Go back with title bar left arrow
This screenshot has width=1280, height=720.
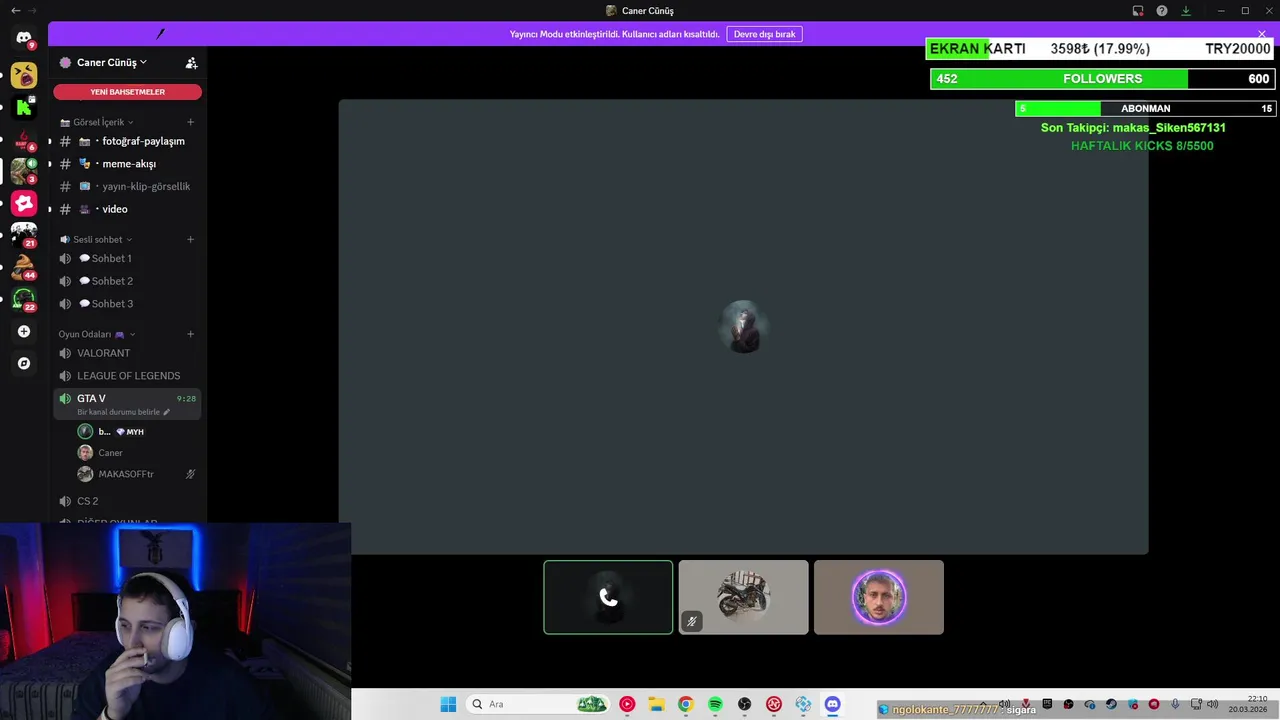click(15, 10)
